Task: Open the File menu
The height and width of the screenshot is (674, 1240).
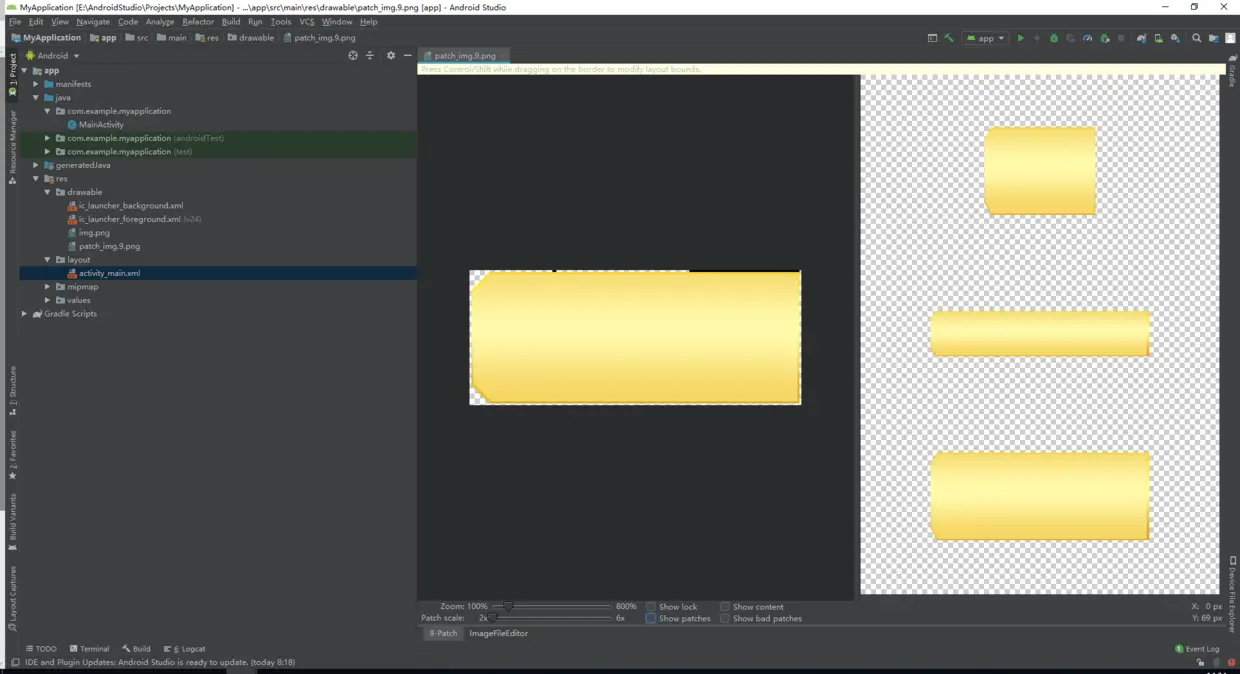Action: point(15,21)
